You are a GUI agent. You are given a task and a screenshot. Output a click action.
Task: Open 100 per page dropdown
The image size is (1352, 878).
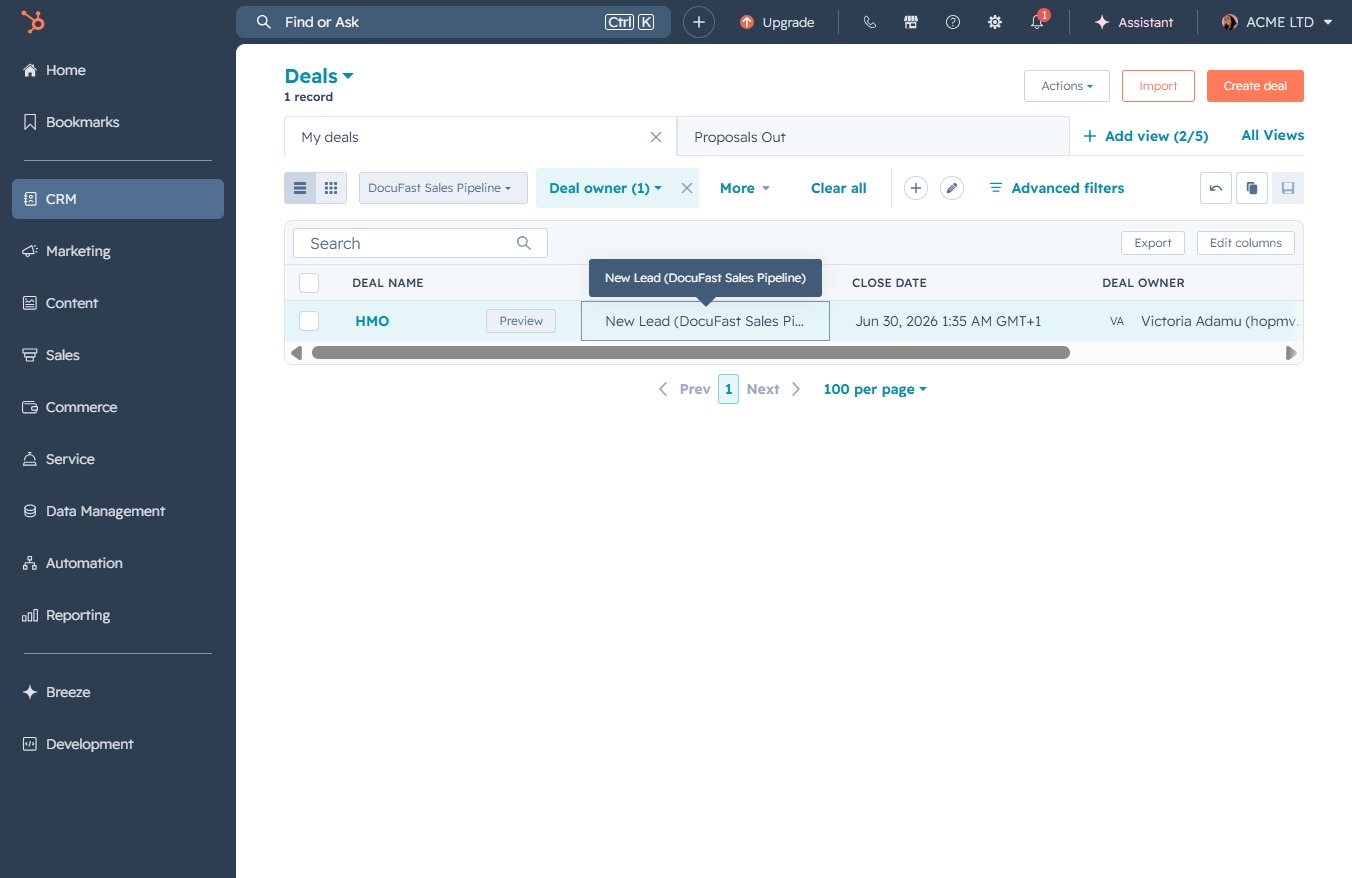click(875, 389)
